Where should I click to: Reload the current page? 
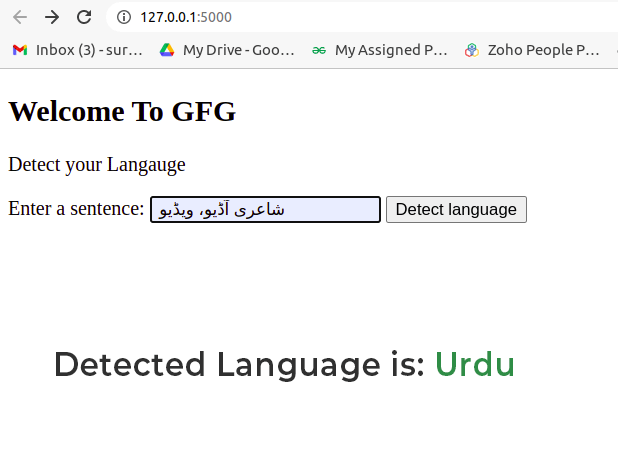(x=84, y=17)
